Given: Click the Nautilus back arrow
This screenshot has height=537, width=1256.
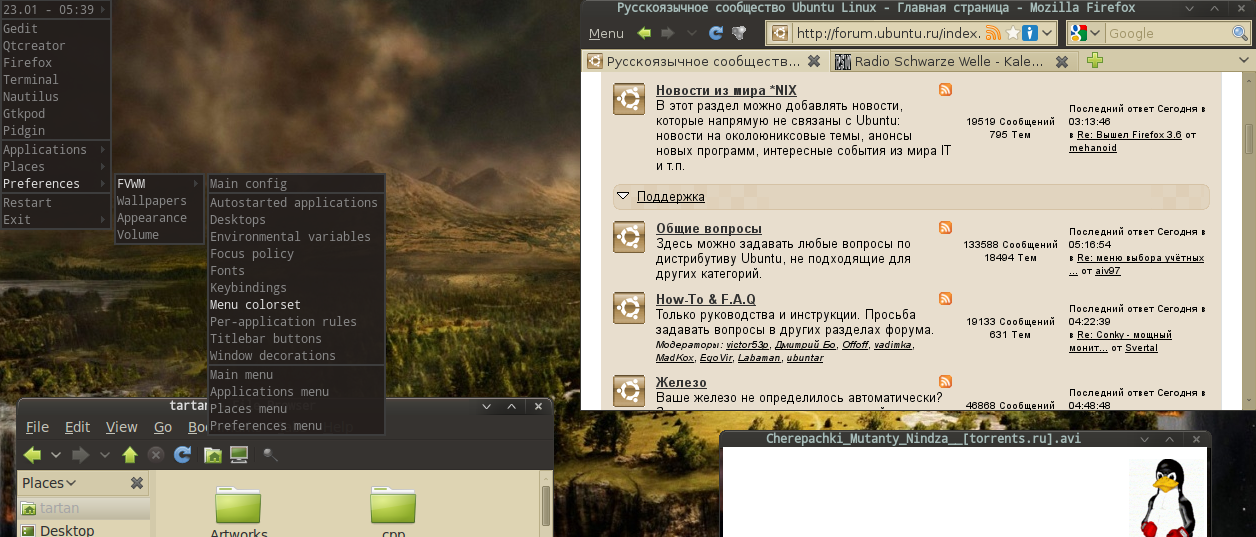Looking at the screenshot, I should coord(32,455).
